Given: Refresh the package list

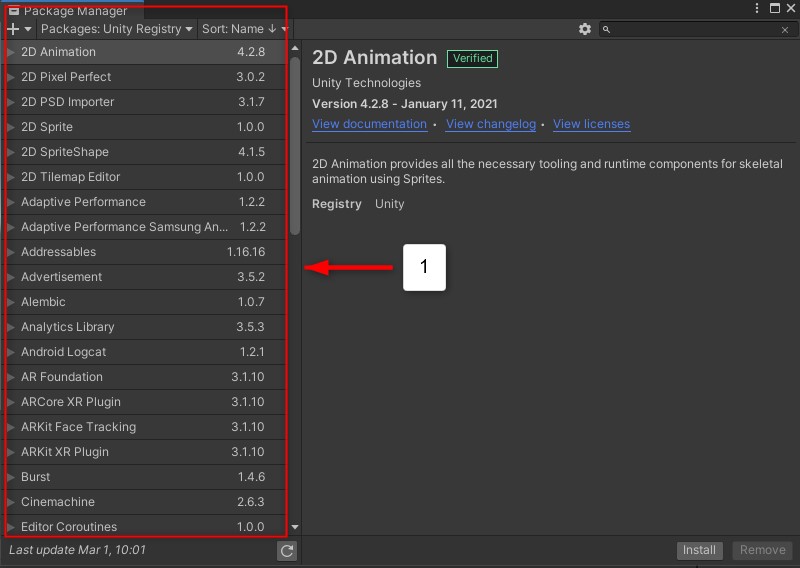Looking at the screenshot, I should [287, 551].
